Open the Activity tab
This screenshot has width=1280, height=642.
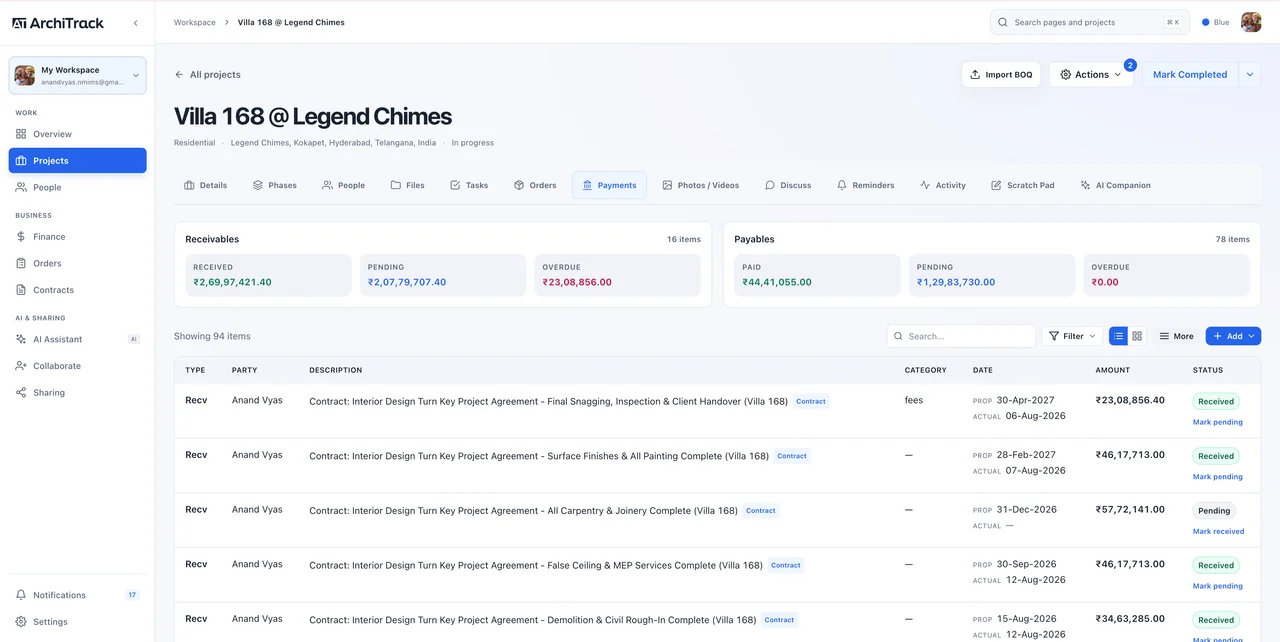pyautogui.click(x=943, y=185)
